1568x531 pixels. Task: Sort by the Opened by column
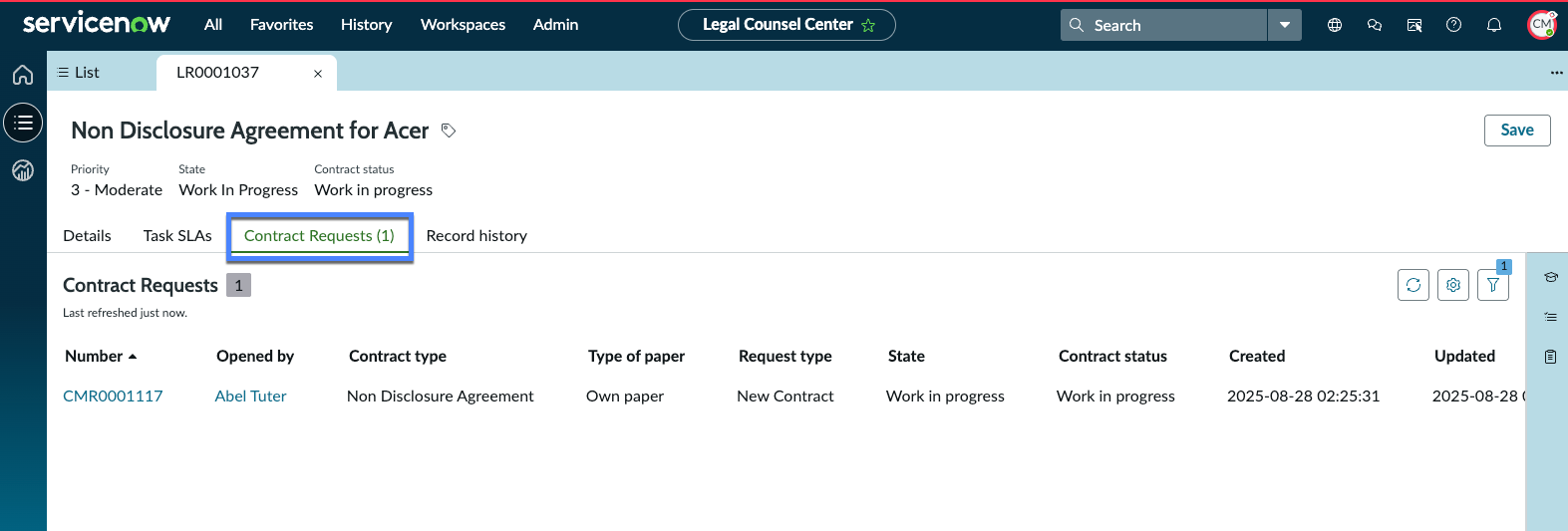255,357
